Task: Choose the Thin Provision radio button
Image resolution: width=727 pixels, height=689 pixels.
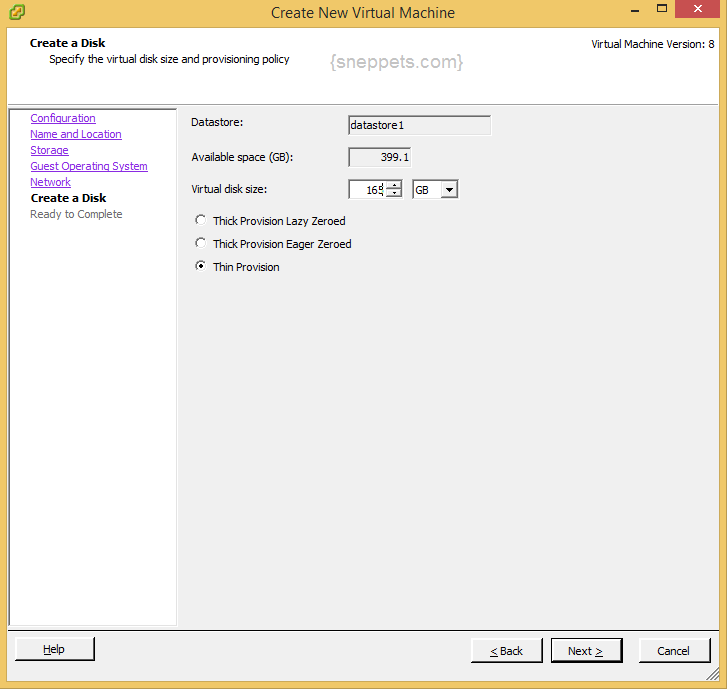Action: click(x=200, y=266)
